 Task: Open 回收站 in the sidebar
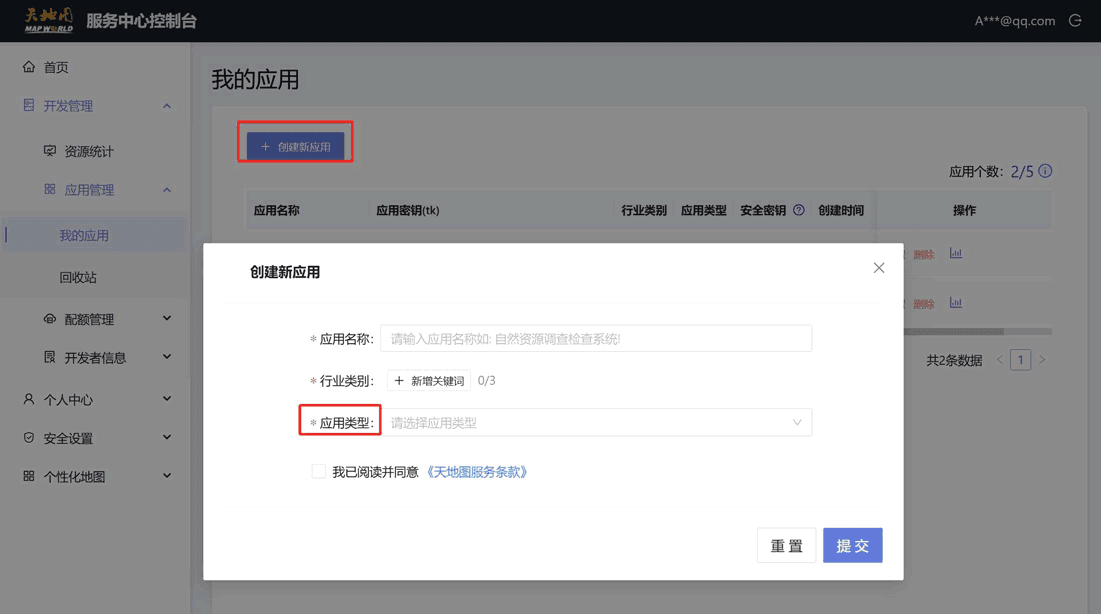[78, 277]
